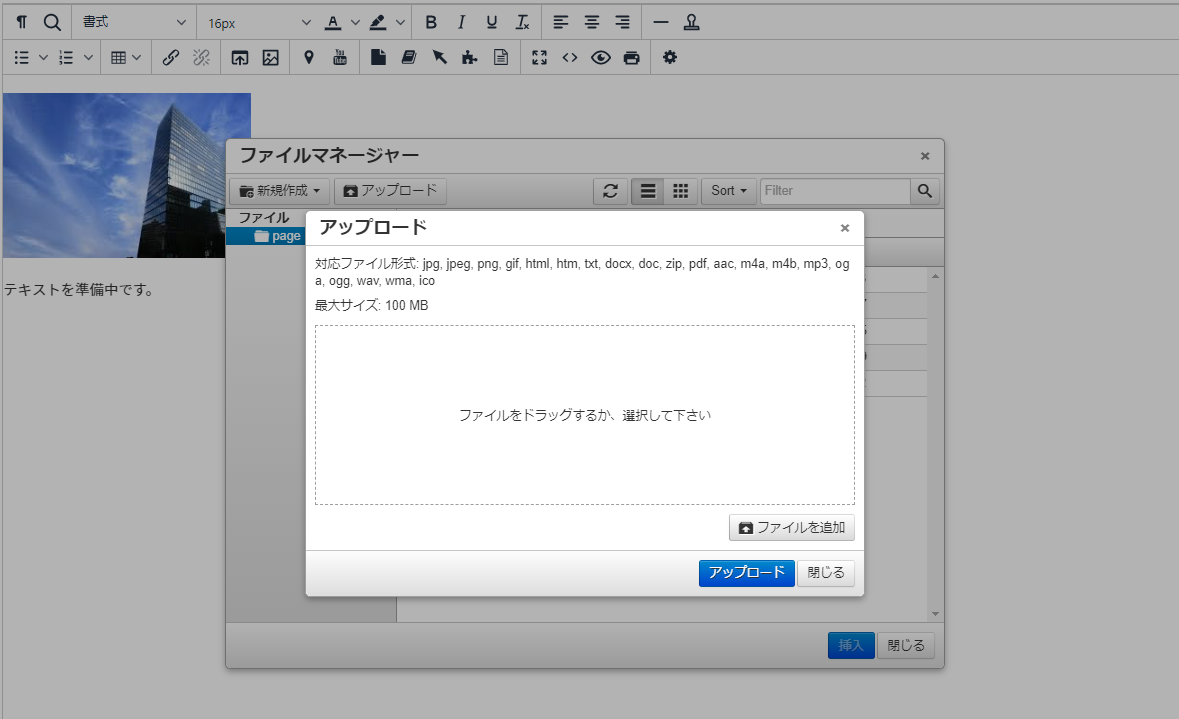1179x719 pixels.
Task: Insert a map with location pin icon
Action: (308, 57)
